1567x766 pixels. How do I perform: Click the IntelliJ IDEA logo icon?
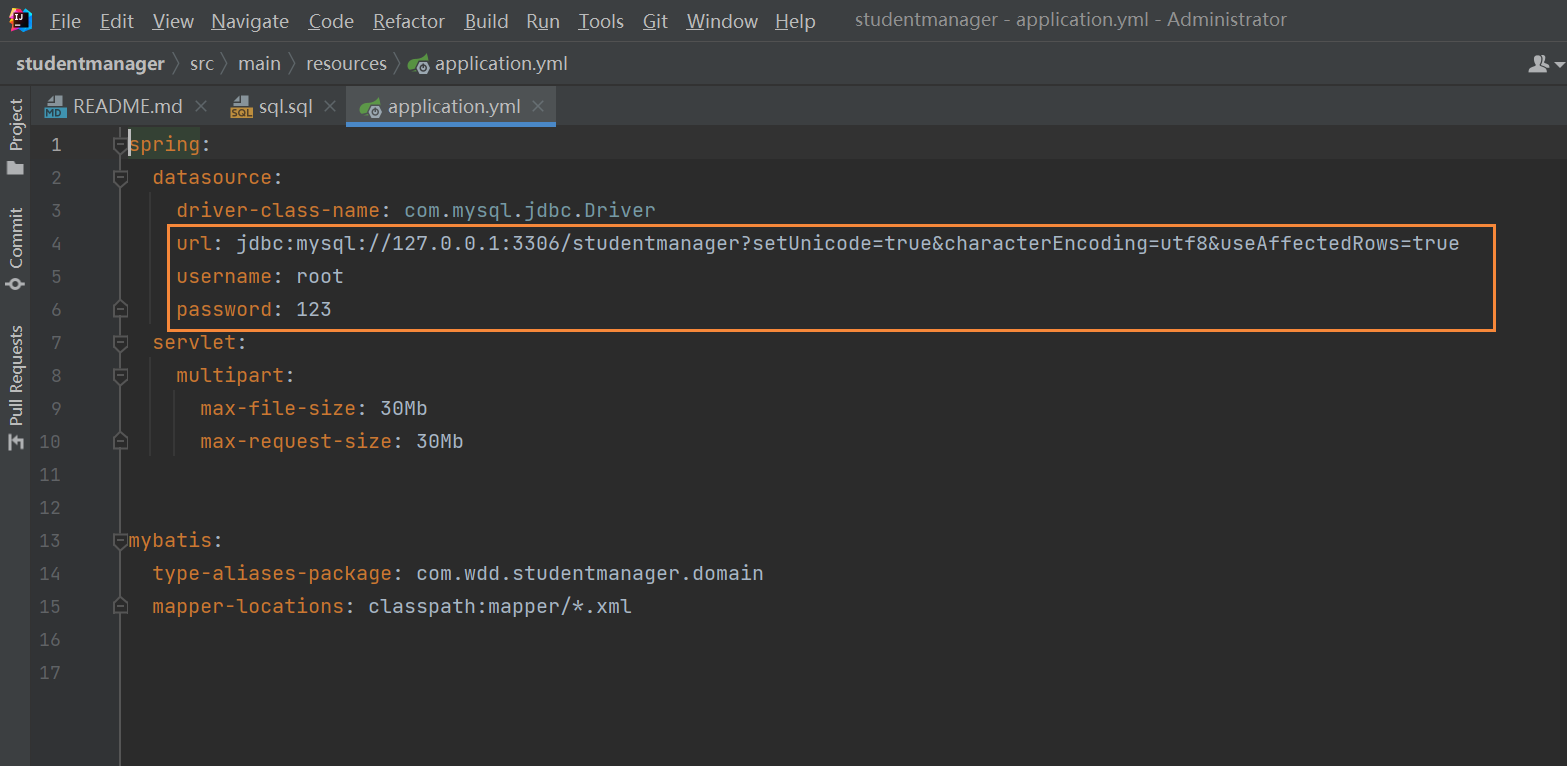click(20, 20)
